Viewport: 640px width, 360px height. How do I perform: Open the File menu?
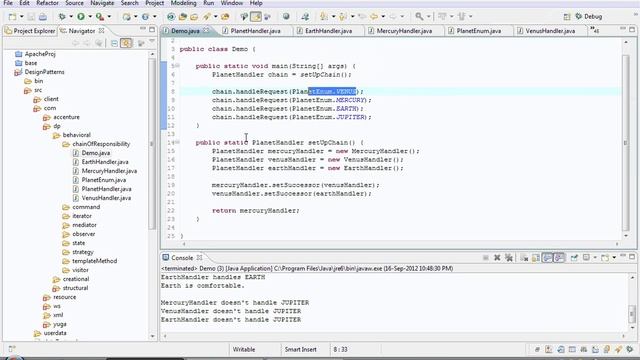[8, 3]
